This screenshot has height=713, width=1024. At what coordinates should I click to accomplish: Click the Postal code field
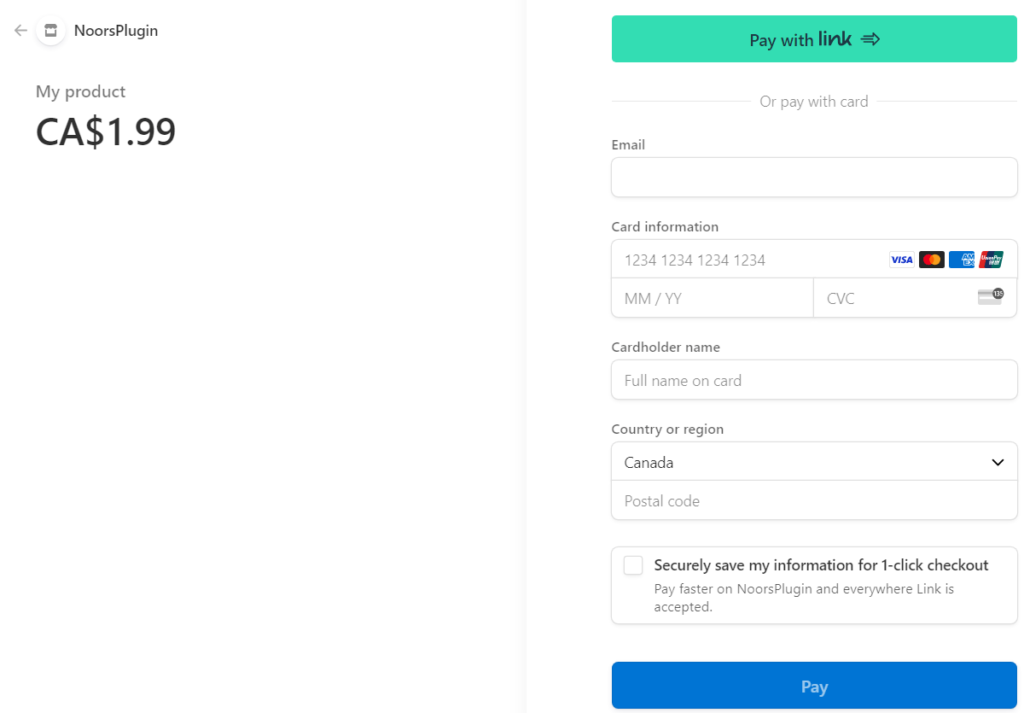pyautogui.click(x=814, y=500)
